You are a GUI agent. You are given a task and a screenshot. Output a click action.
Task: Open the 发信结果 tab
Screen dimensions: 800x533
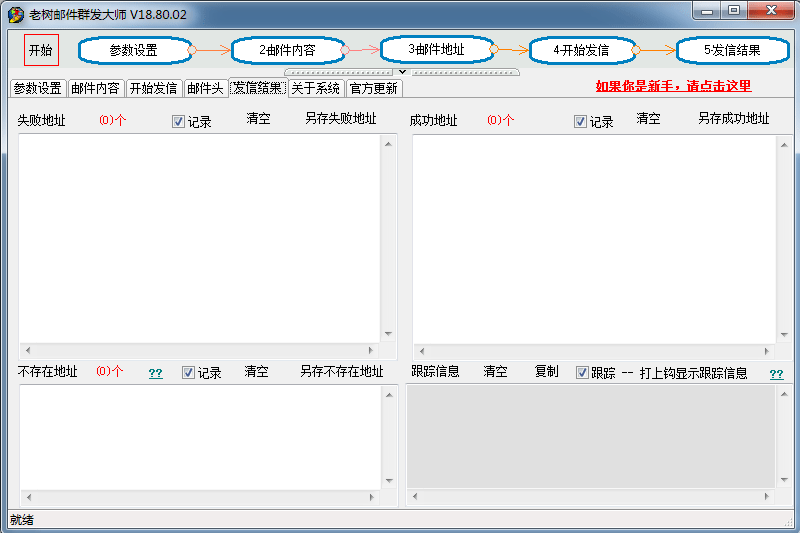coord(258,88)
